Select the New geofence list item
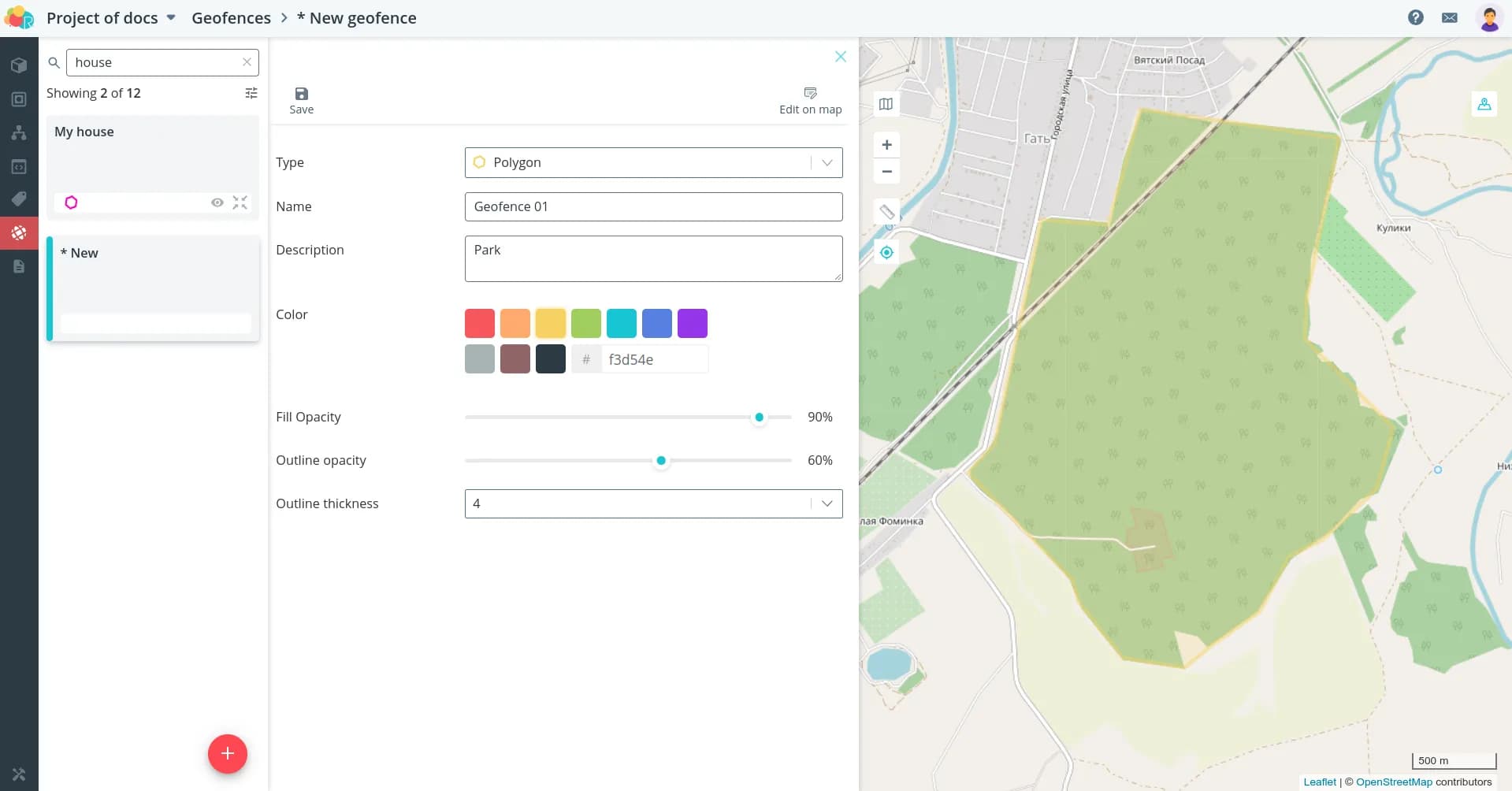This screenshot has width=1512, height=791. click(x=154, y=288)
